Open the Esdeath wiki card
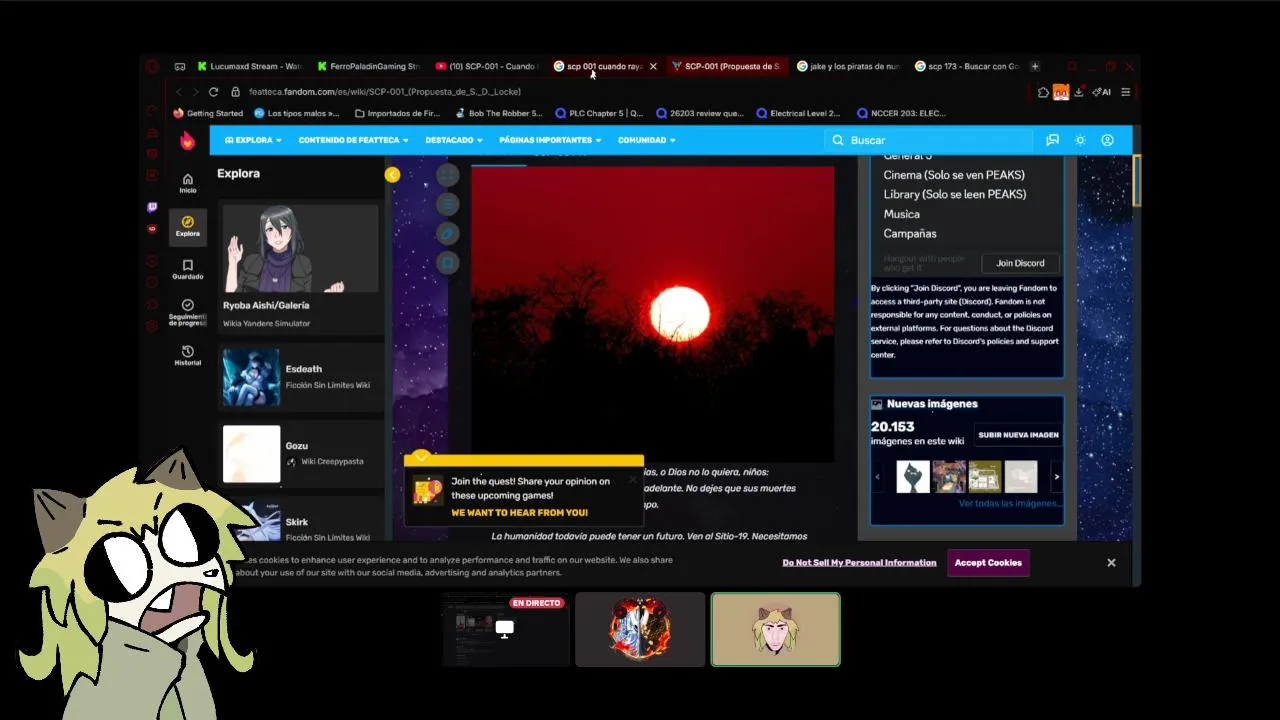This screenshot has width=1280, height=720. point(301,377)
